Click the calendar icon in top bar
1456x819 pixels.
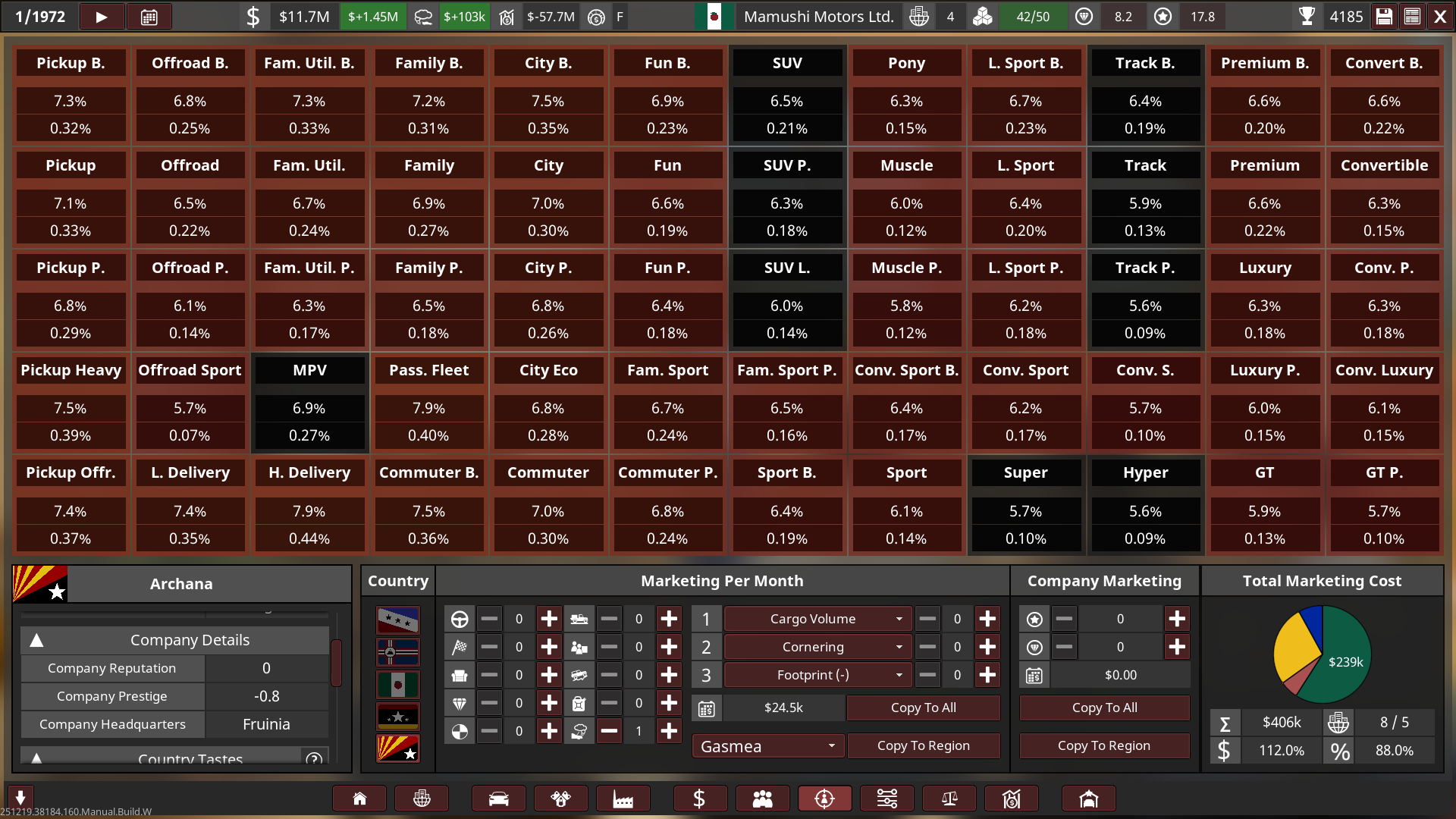click(149, 17)
